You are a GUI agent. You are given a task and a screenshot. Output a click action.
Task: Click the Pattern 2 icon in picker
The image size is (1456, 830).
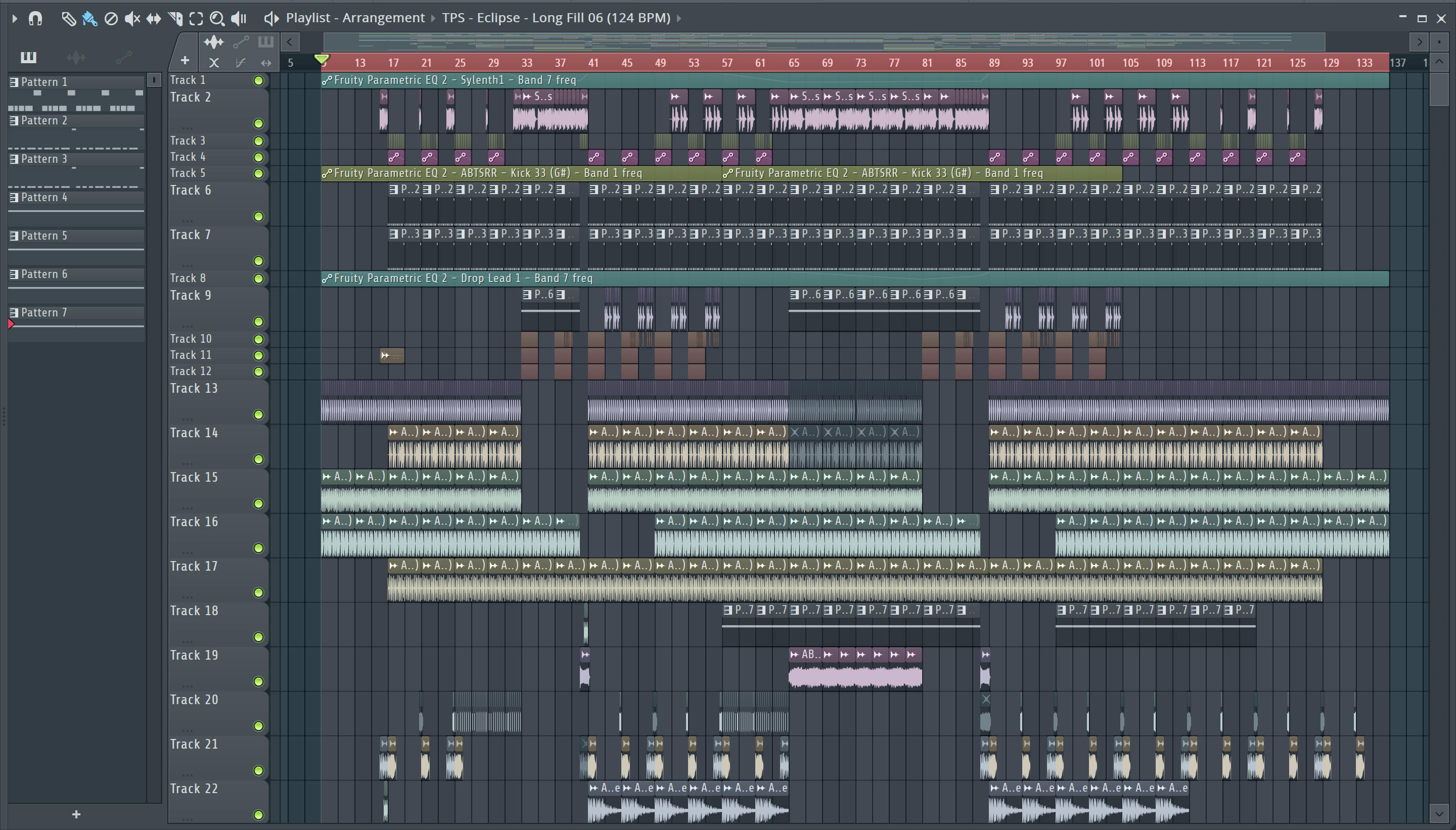(14, 121)
